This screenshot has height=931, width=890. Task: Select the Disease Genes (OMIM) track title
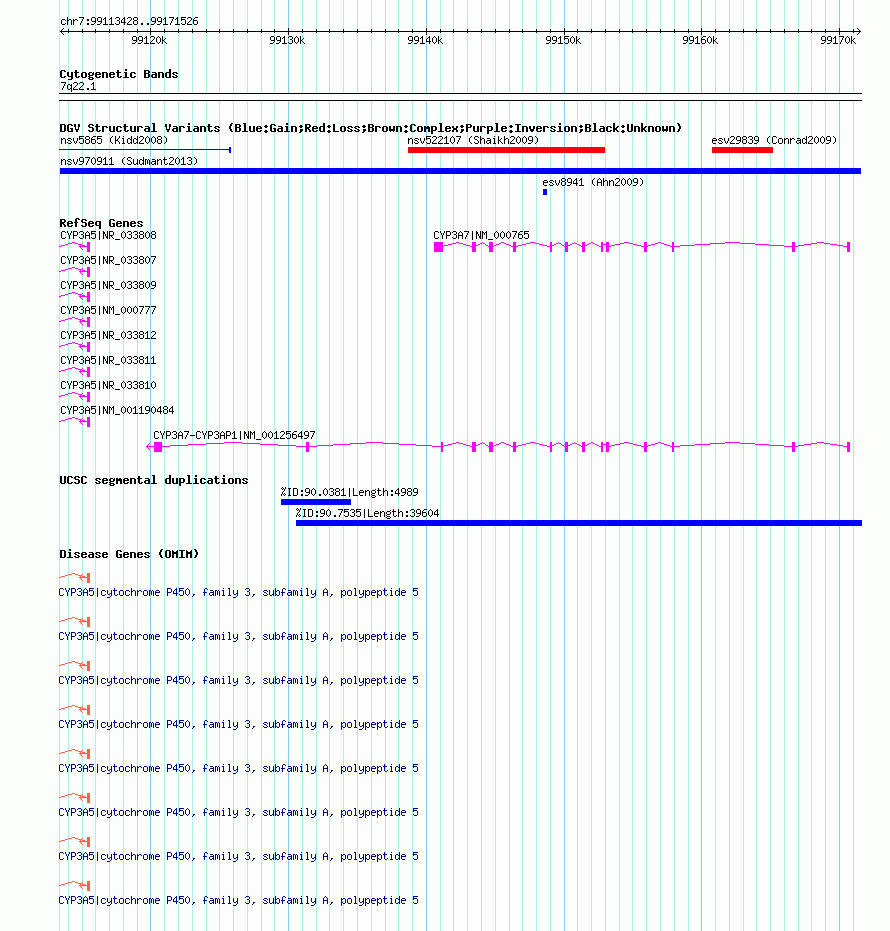129,555
